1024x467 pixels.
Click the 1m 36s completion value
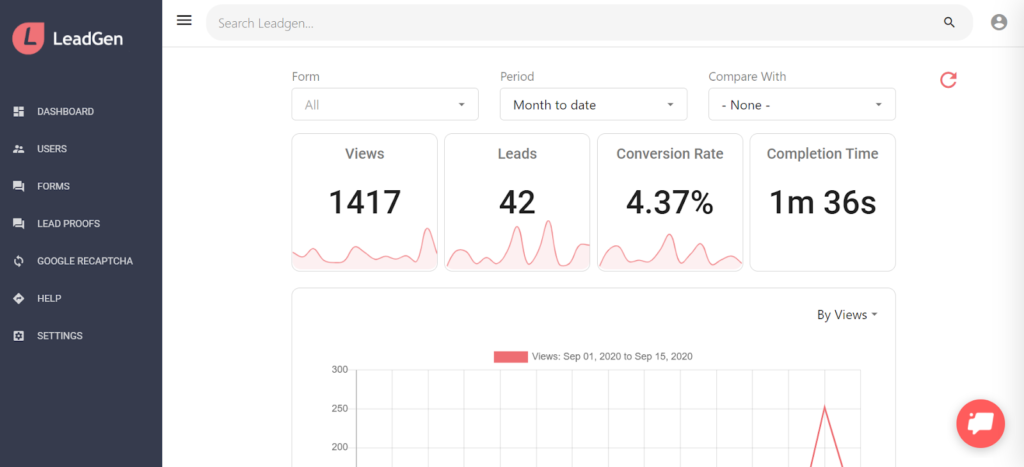point(823,202)
